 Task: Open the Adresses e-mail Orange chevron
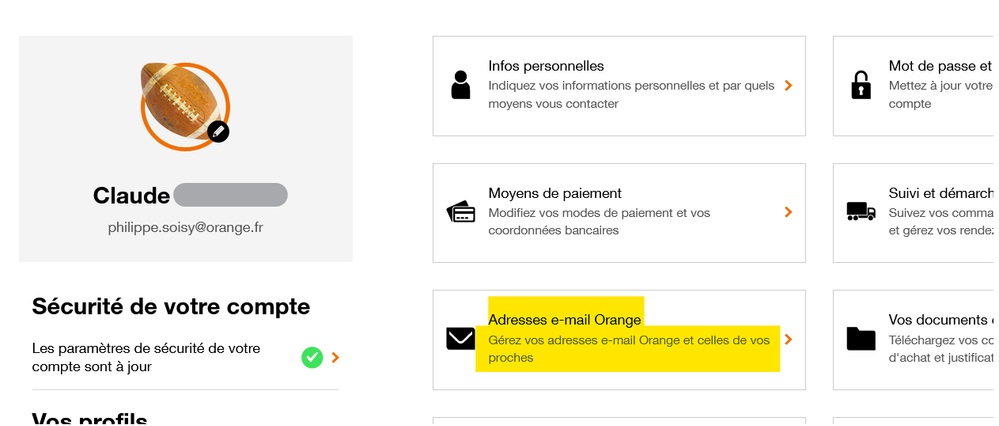(x=789, y=339)
